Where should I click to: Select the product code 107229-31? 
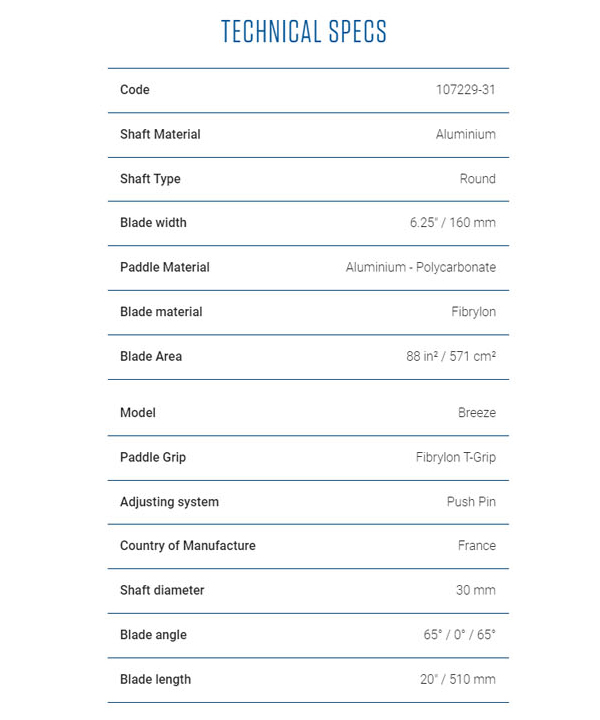(x=465, y=90)
